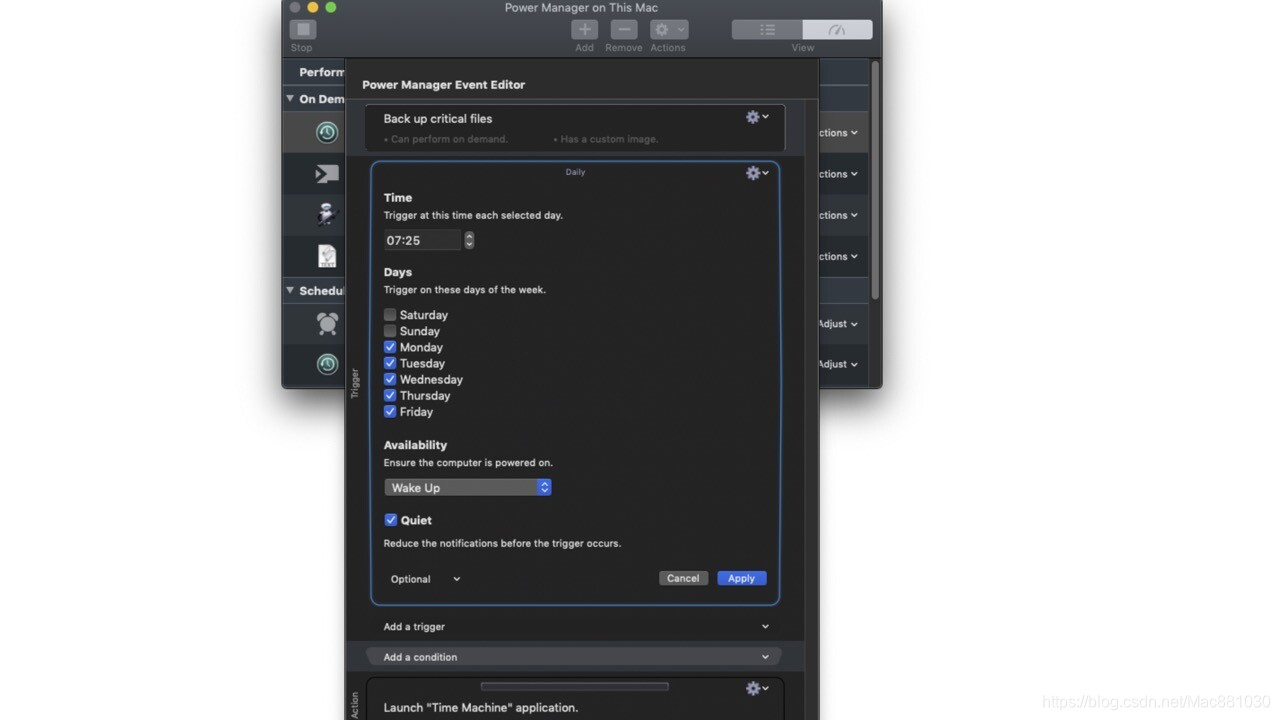Click the Daily trigger header label
The width and height of the screenshot is (1280, 720).
(x=575, y=172)
